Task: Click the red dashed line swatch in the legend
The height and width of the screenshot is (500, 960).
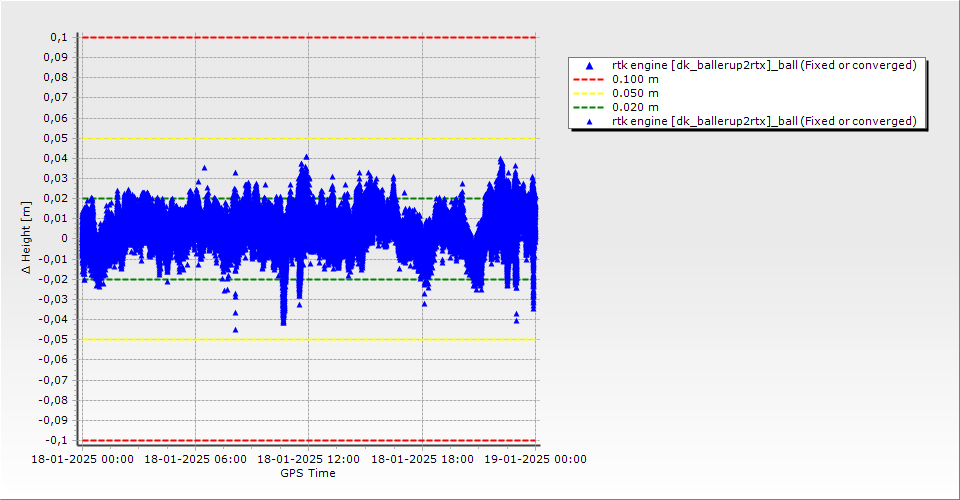Action: coord(589,79)
